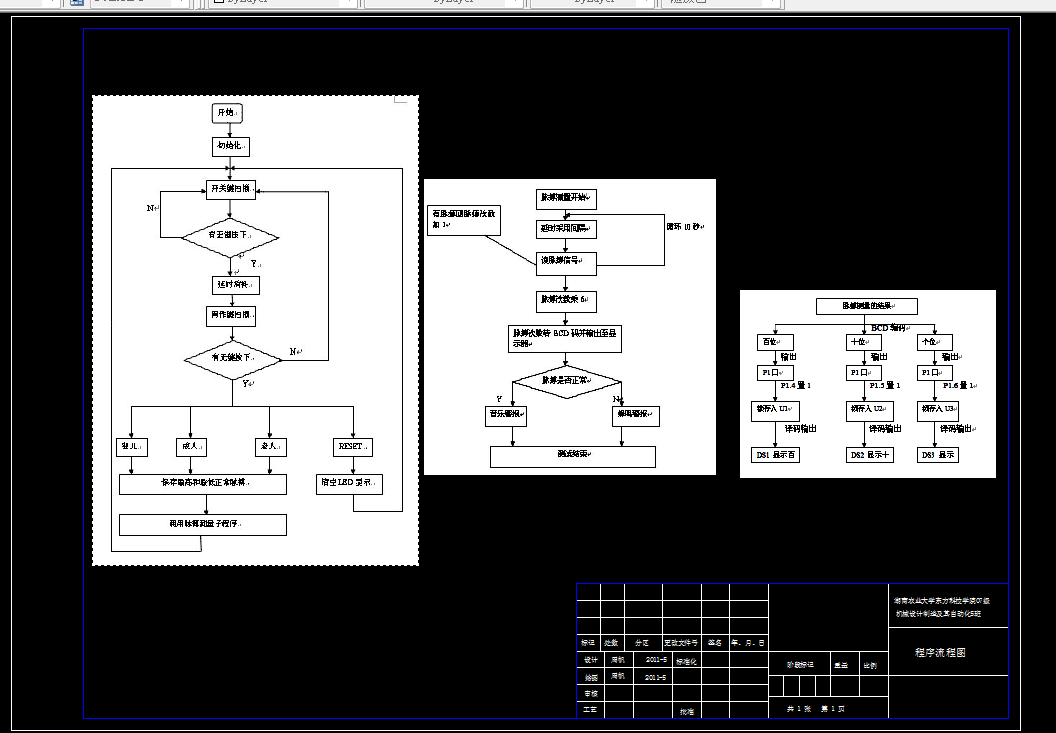Select the '2011-5' date in the 设计 row
The height and width of the screenshot is (733, 1056).
pos(656,660)
